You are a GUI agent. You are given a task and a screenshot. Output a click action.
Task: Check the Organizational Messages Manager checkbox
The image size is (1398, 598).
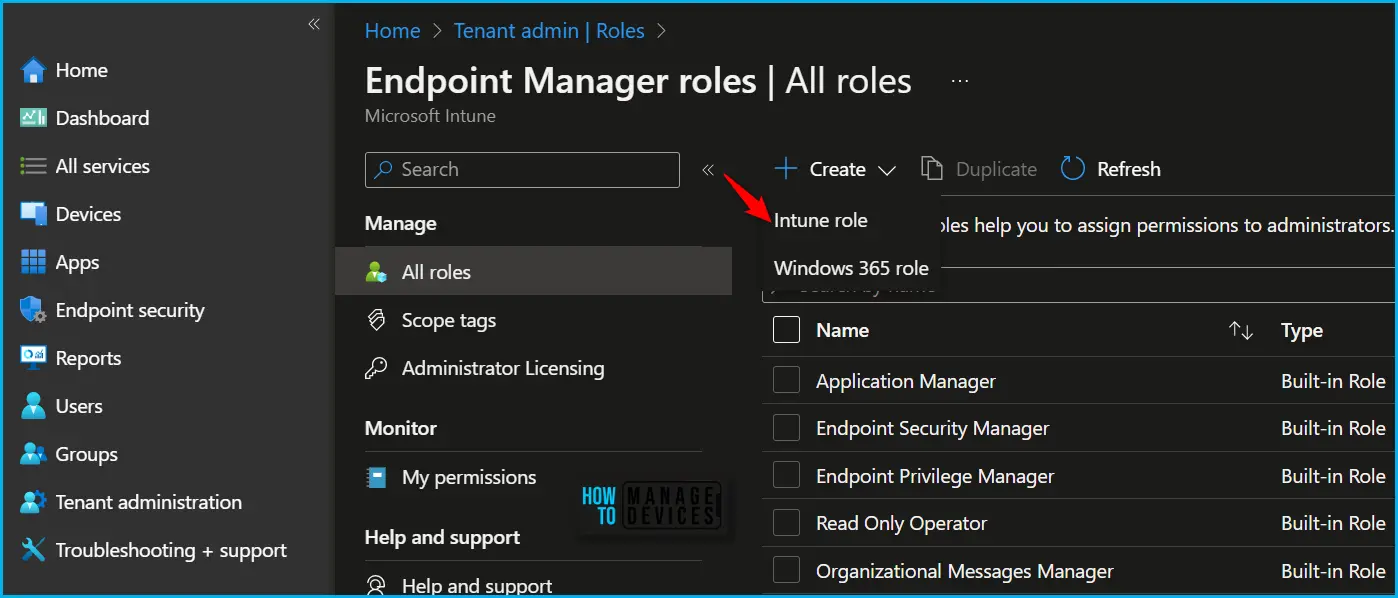coord(787,571)
